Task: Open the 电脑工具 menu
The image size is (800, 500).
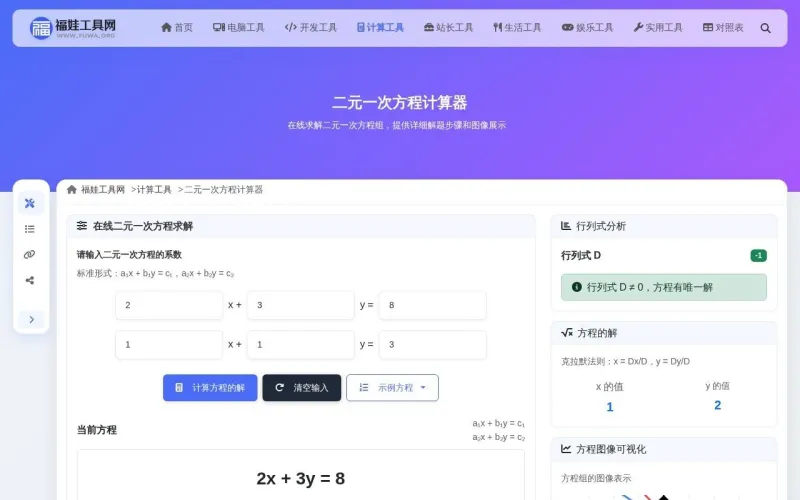Action: (x=239, y=28)
